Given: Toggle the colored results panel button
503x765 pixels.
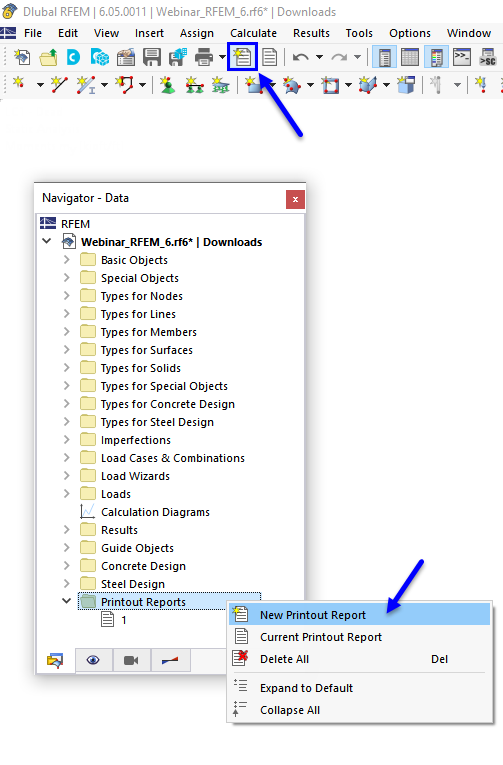Looking at the screenshot, I should [436, 57].
